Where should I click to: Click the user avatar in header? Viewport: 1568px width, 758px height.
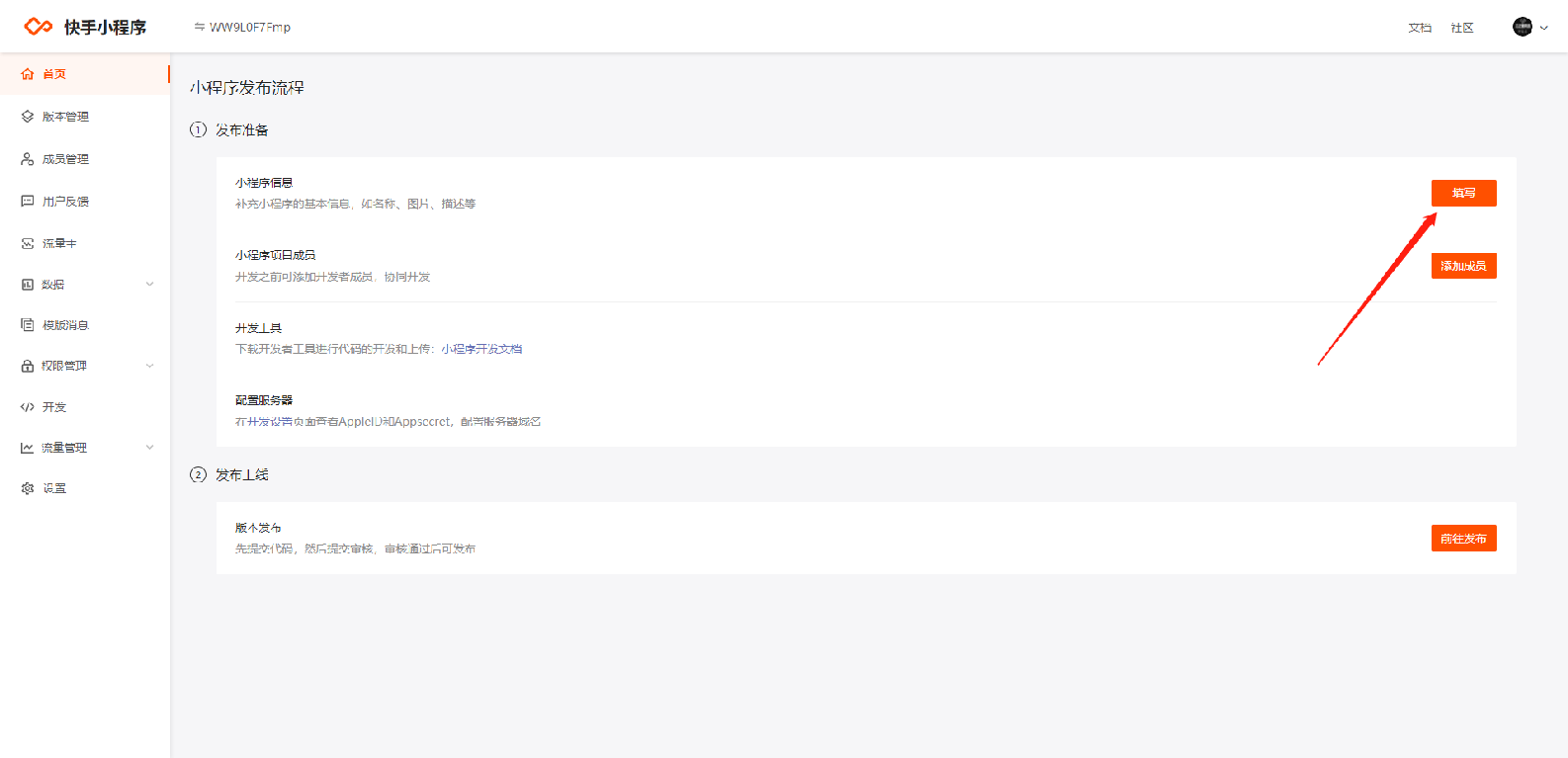pyautogui.click(x=1523, y=27)
